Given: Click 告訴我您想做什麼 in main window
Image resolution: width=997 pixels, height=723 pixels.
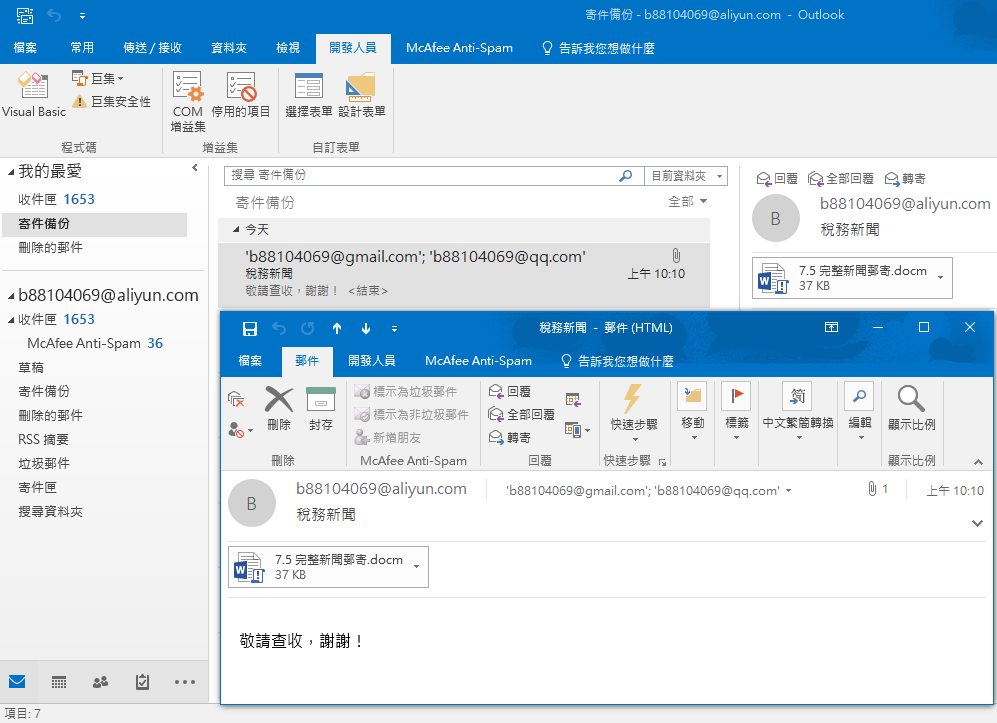Looking at the screenshot, I should pyautogui.click(x=598, y=48).
